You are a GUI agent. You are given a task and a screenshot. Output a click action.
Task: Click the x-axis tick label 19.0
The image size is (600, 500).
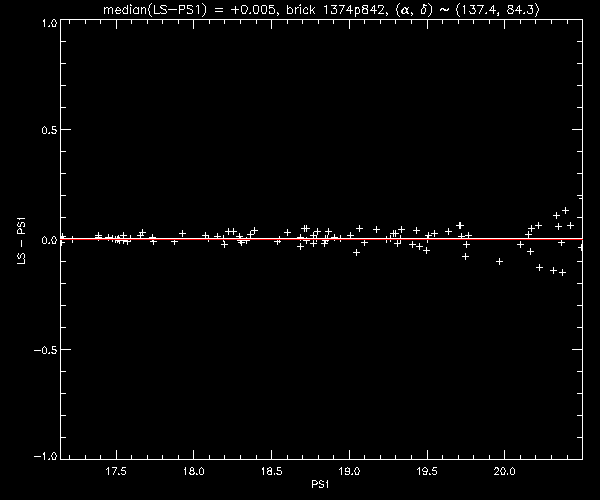[349, 471]
